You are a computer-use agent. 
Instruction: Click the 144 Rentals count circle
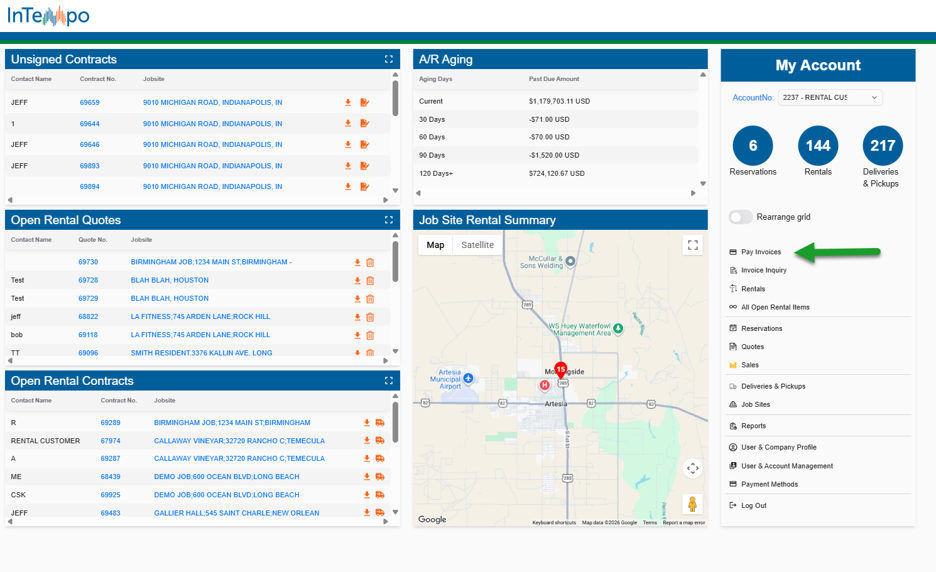[x=818, y=146]
